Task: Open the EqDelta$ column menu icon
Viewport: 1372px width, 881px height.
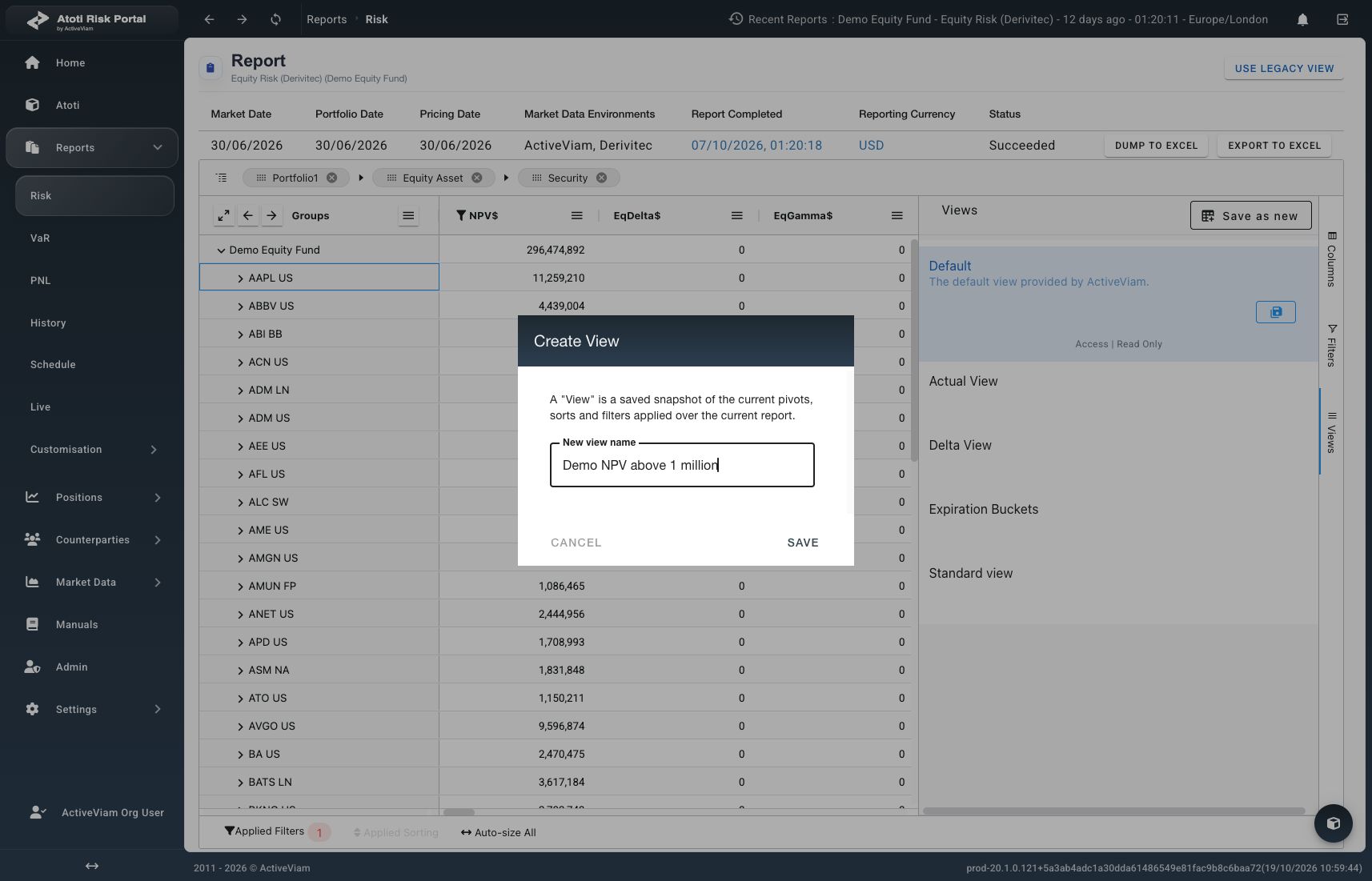Action: click(737, 215)
